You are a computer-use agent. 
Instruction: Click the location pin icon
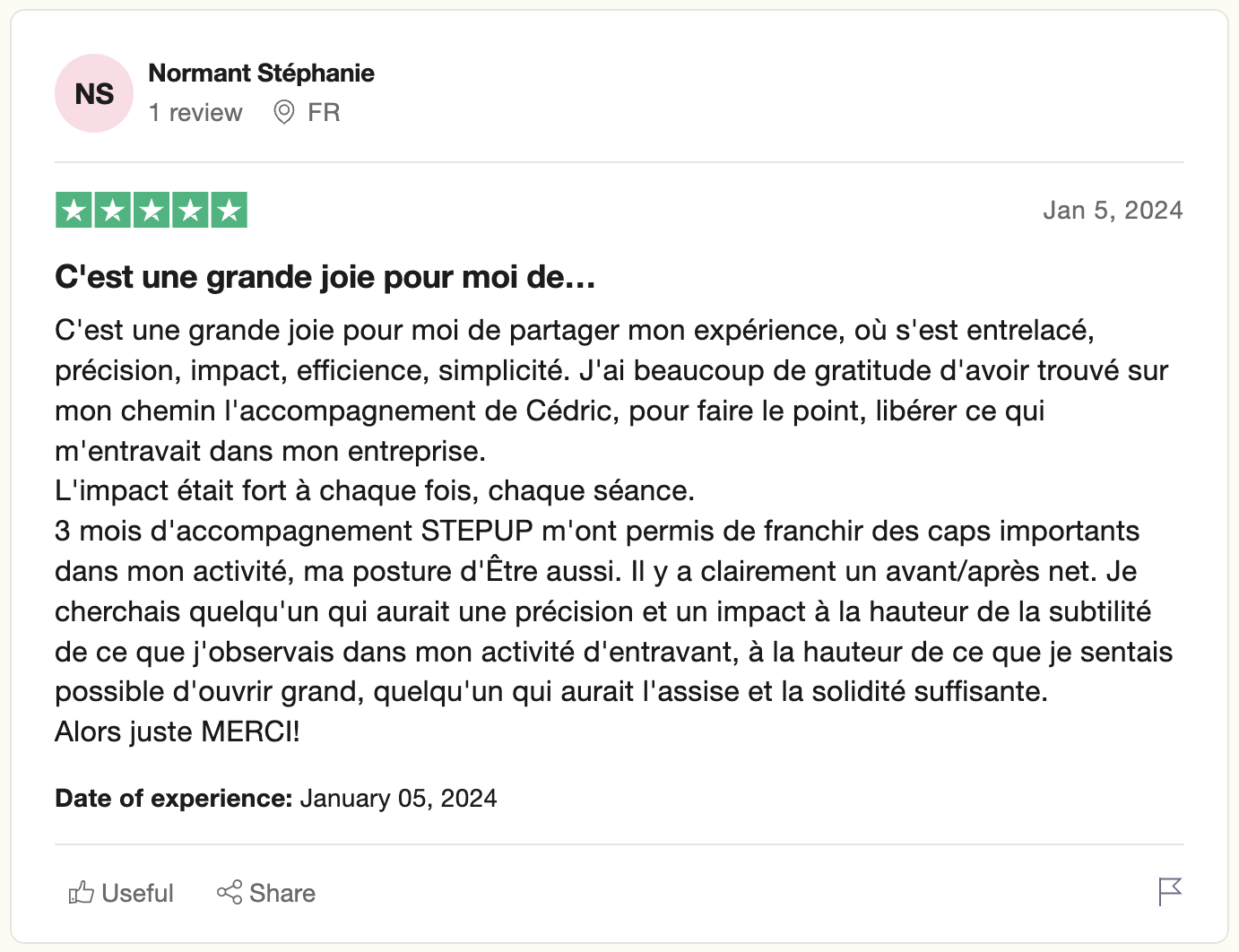[x=284, y=113]
